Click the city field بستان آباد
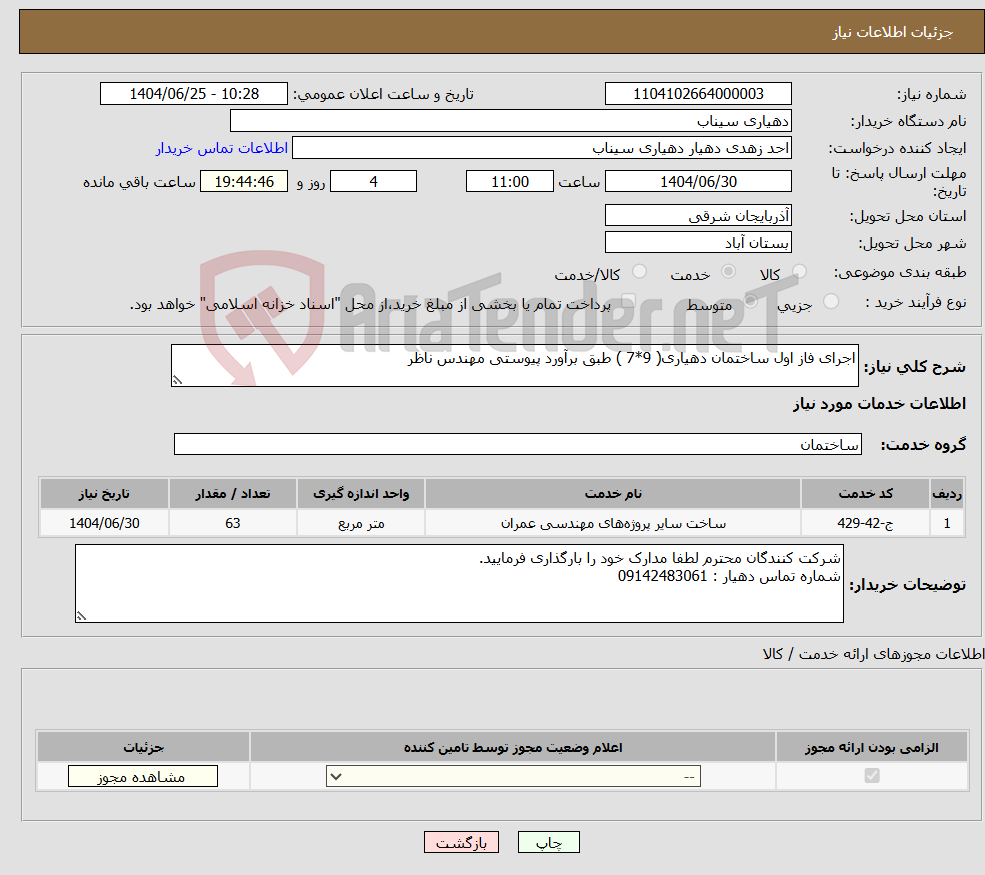The image size is (985, 875). click(698, 242)
